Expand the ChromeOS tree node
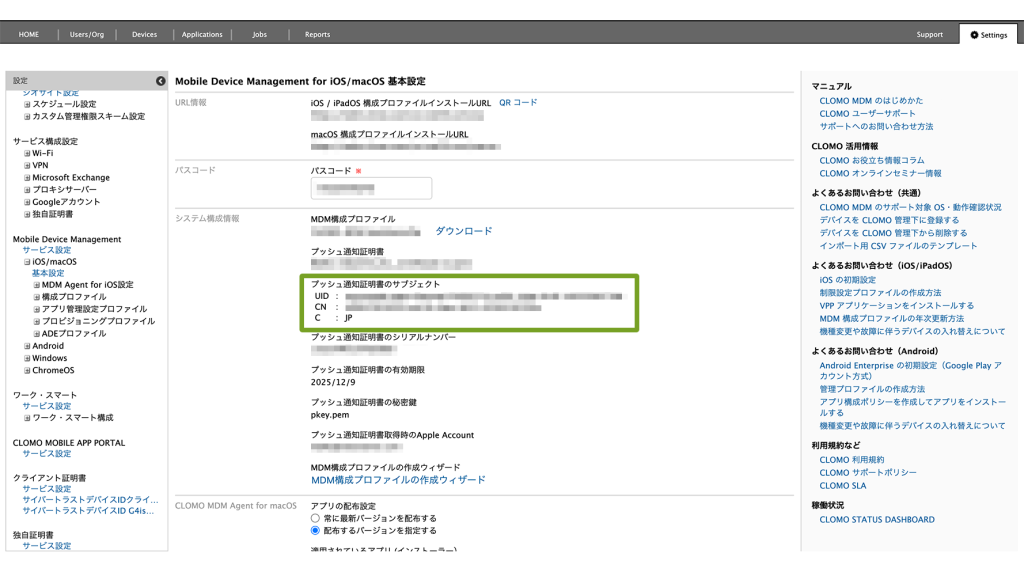Screen dimensions: 1024x576 28,370
